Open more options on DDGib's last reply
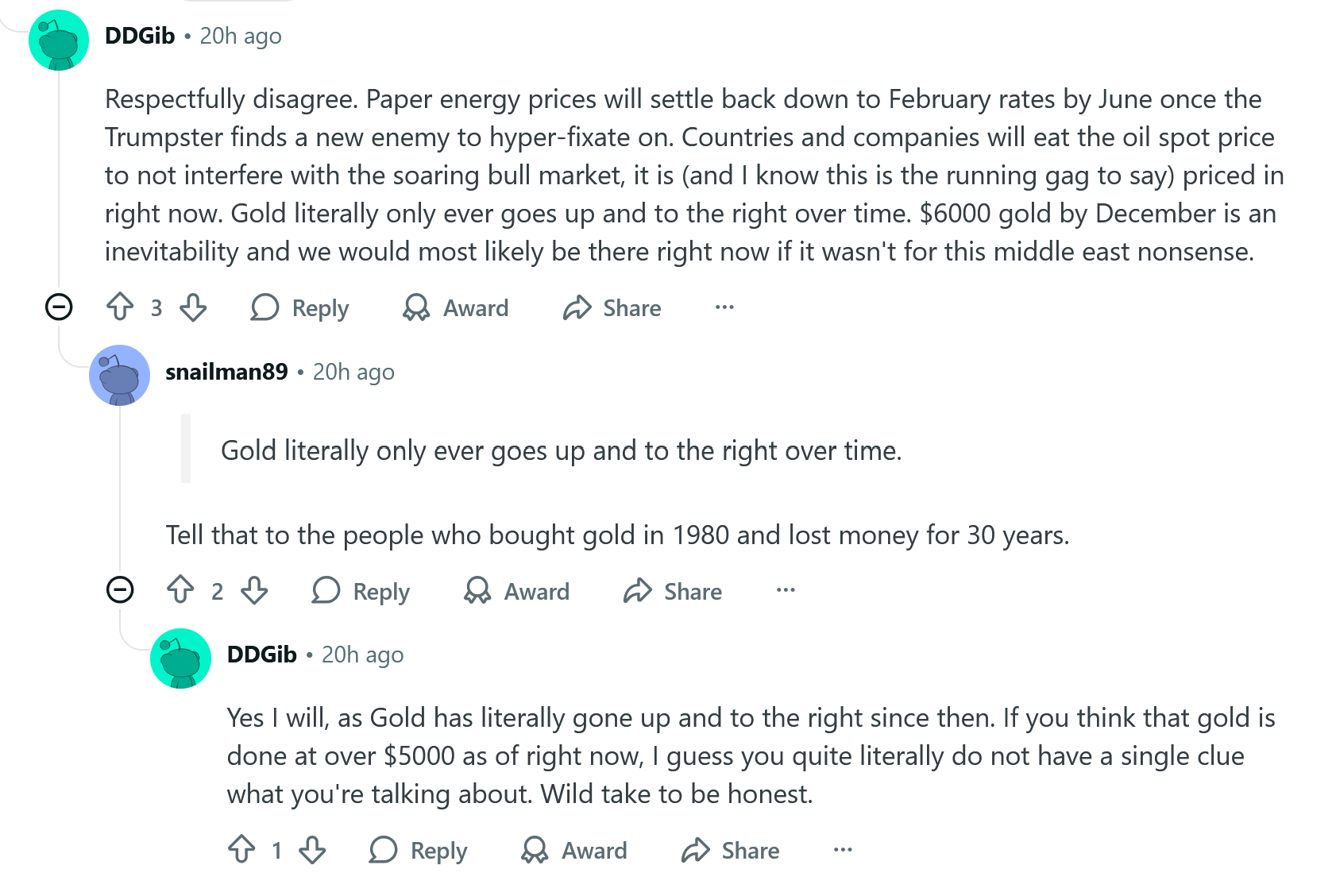1336x896 pixels. click(843, 850)
